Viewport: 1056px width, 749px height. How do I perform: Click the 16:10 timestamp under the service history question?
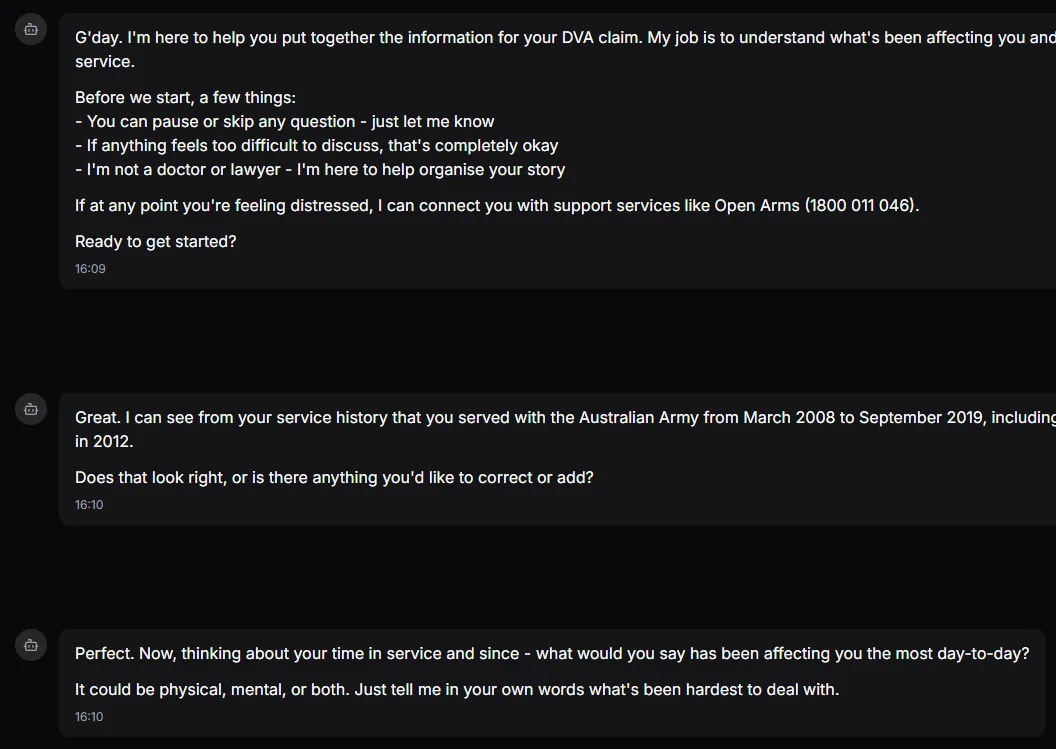click(90, 505)
